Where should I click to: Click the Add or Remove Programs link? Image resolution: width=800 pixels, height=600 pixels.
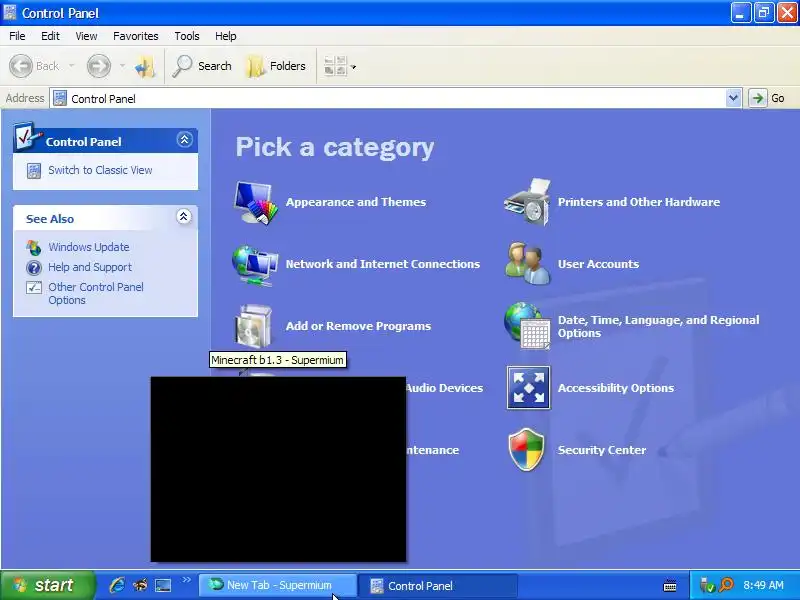click(x=358, y=326)
